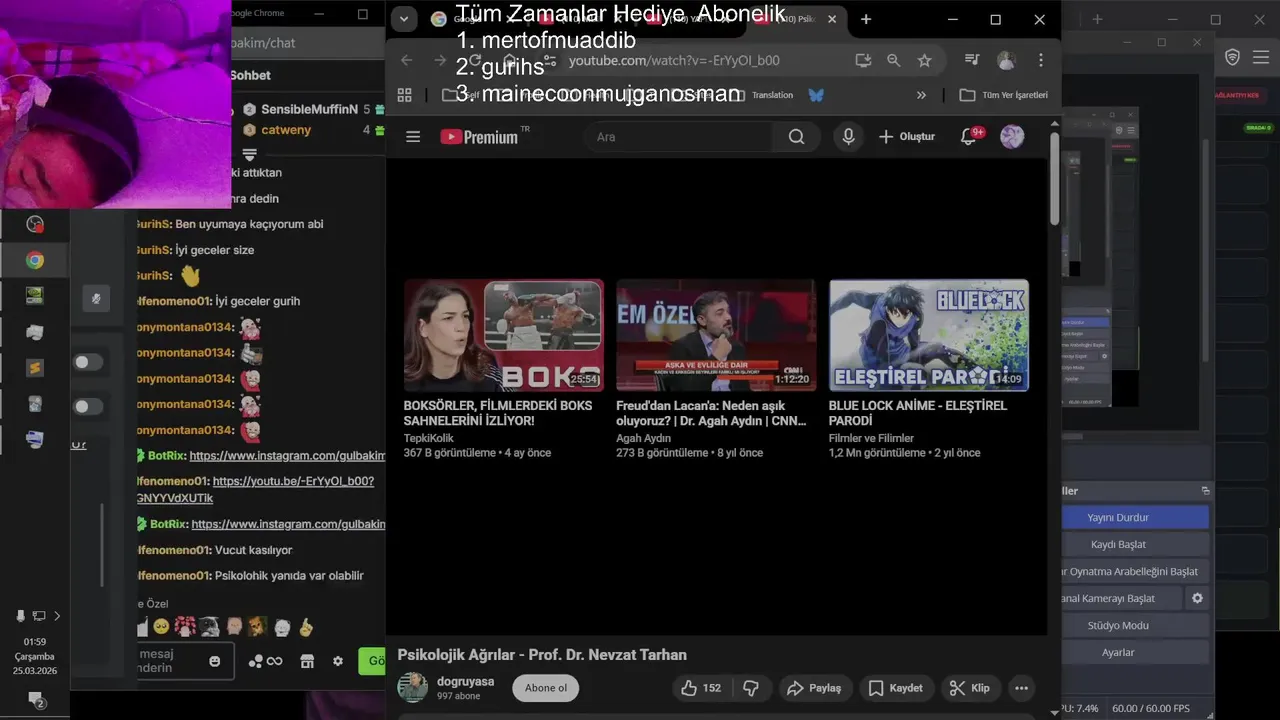This screenshot has width=1280, height=720.
Task: Save video with the Kaydet button
Action: pos(896,688)
